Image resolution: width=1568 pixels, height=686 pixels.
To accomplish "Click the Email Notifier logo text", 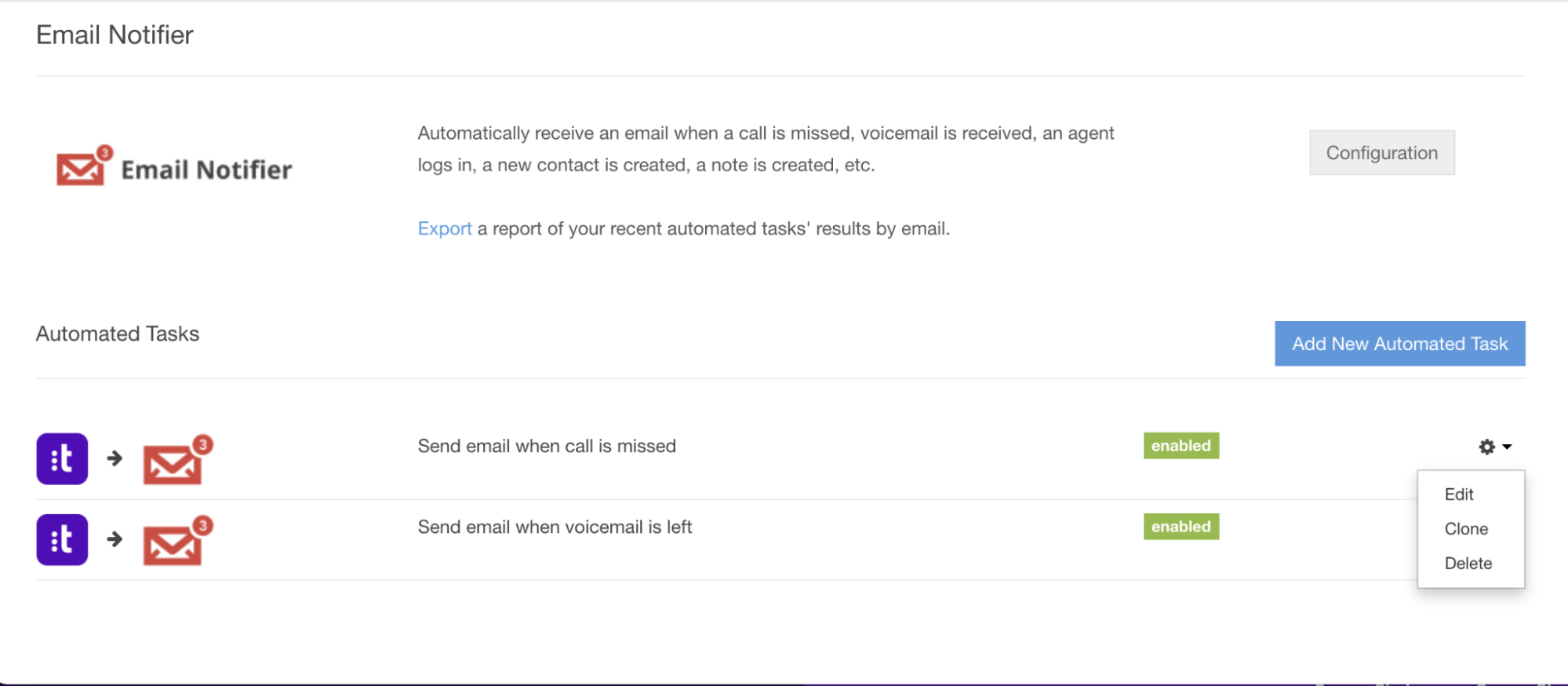I will pos(206,170).
